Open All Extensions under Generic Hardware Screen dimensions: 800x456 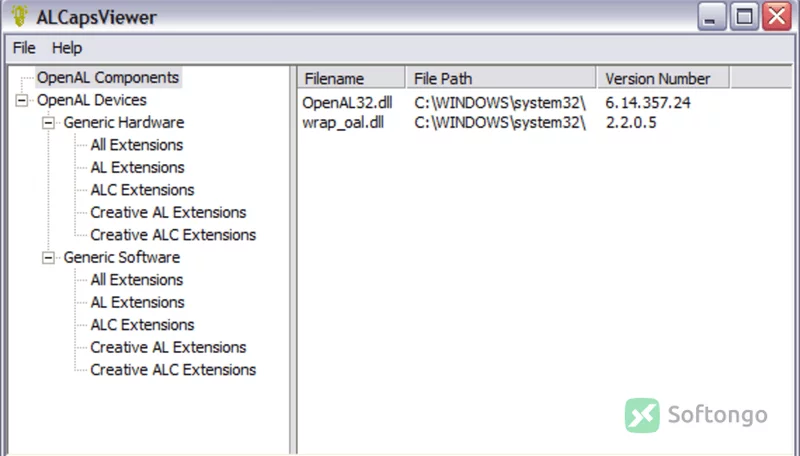(x=137, y=145)
